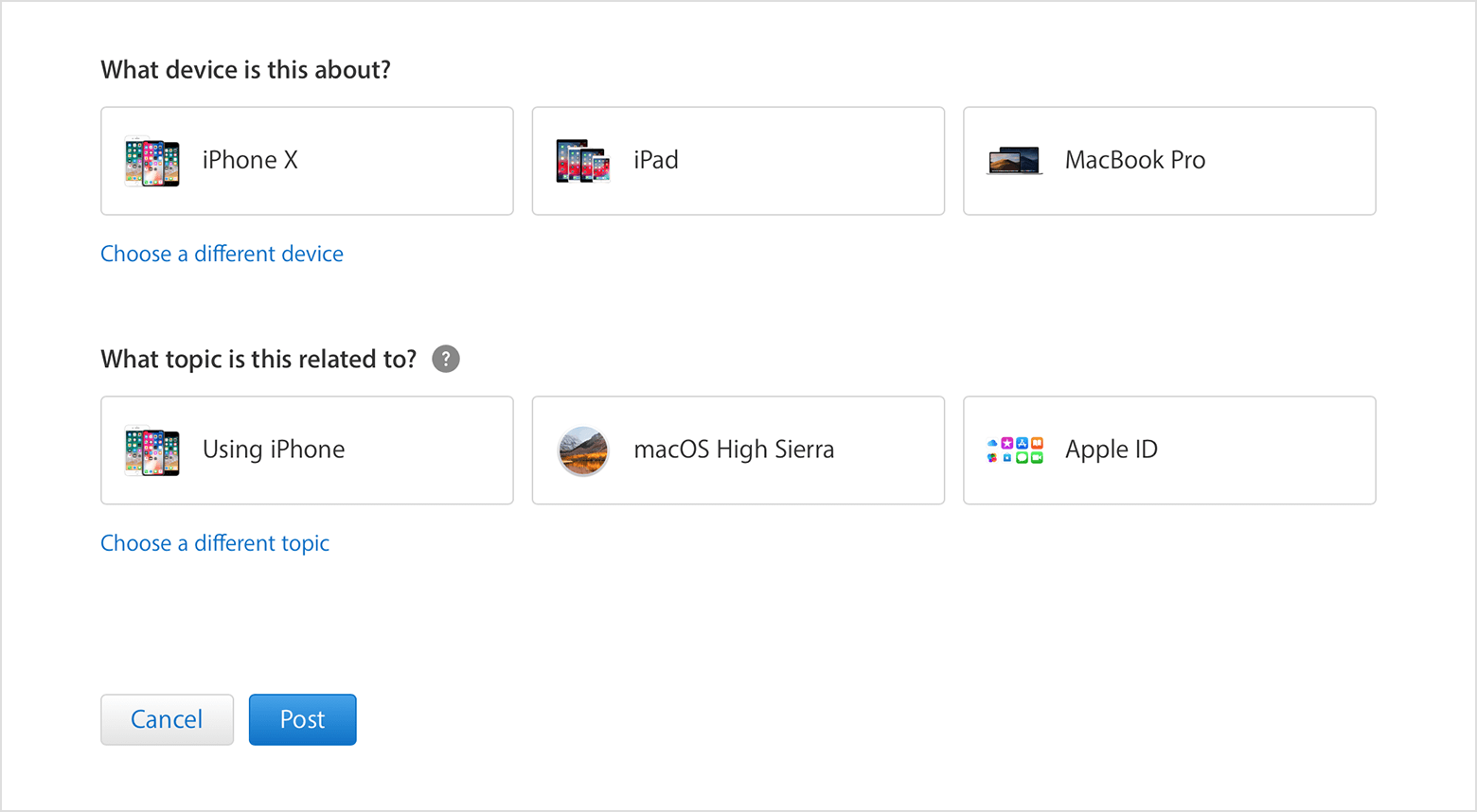The width and height of the screenshot is (1477, 812).
Task: Click the Using iPhone topic image
Action: [x=151, y=450]
